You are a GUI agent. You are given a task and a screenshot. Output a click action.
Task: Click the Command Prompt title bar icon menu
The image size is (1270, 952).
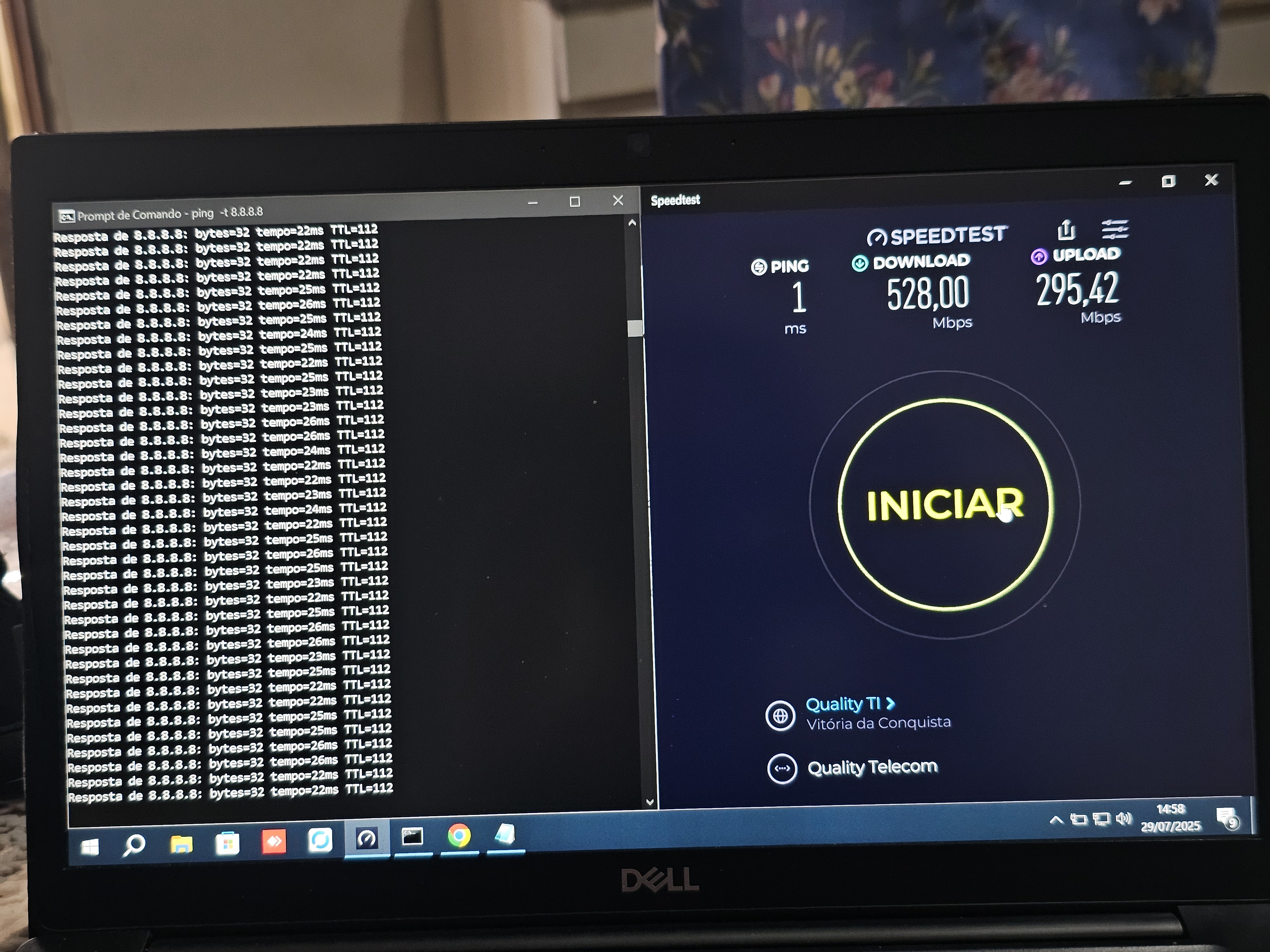click(x=67, y=217)
